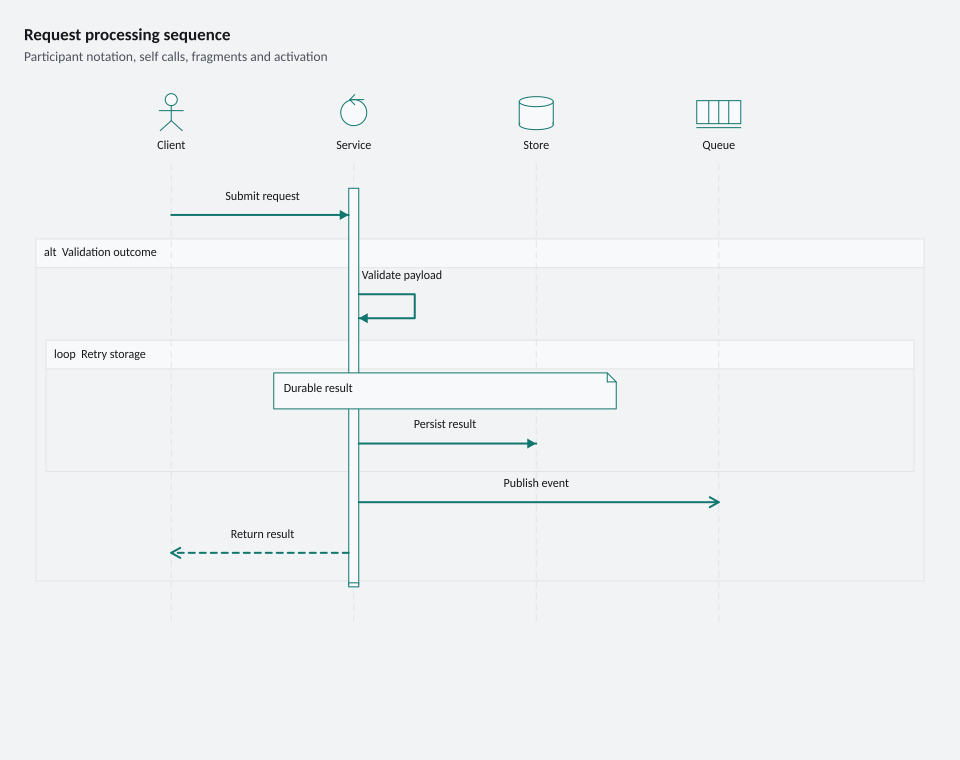The width and height of the screenshot is (960, 760).
Task: Select the Return result message label
Action: click(262, 534)
